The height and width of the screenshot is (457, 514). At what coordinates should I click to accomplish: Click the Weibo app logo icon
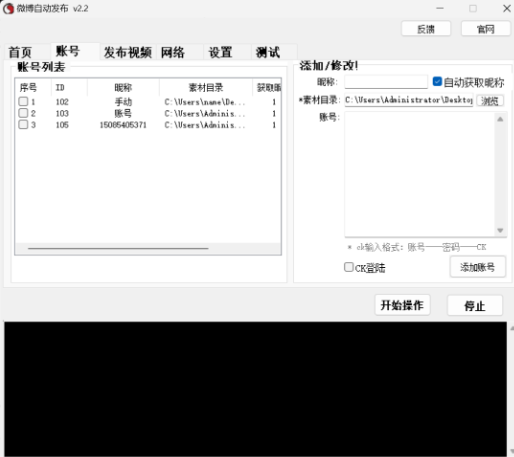click(x=8, y=8)
